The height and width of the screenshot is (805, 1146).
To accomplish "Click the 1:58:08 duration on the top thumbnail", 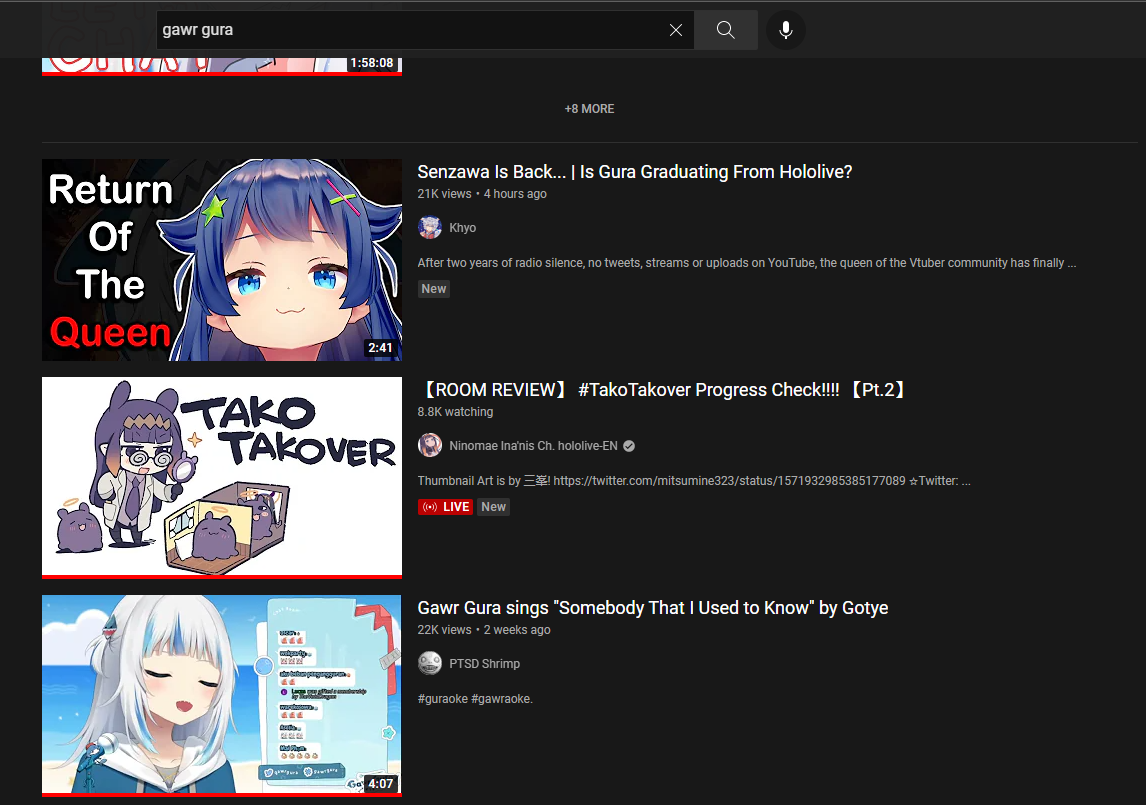I will (371, 63).
